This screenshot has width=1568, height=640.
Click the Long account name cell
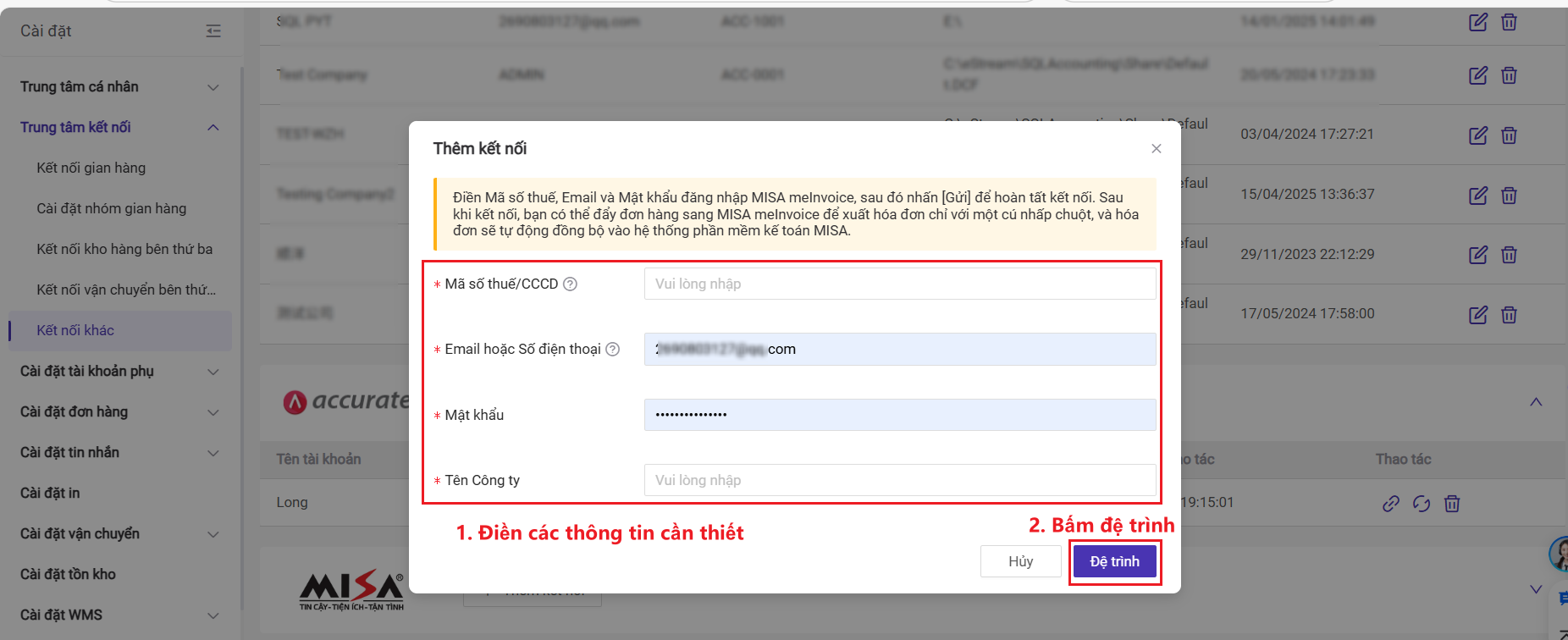pyautogui.click(x=292, y=502)
